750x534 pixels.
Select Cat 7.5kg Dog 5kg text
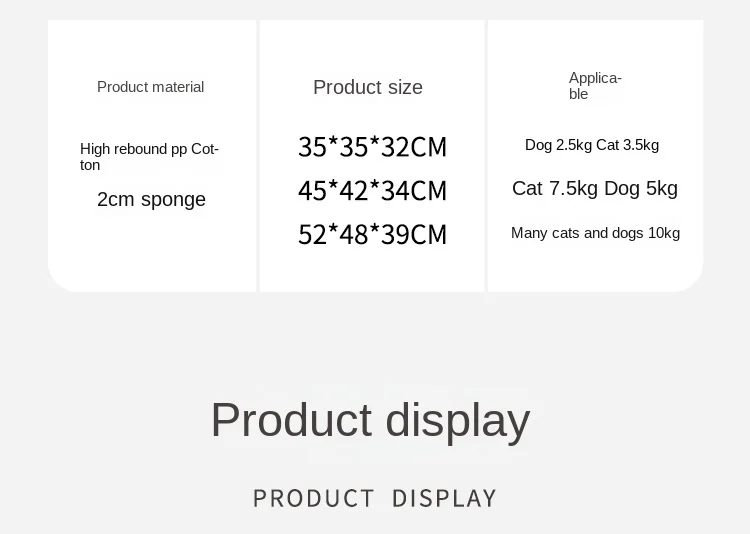[x=595, y=189]
